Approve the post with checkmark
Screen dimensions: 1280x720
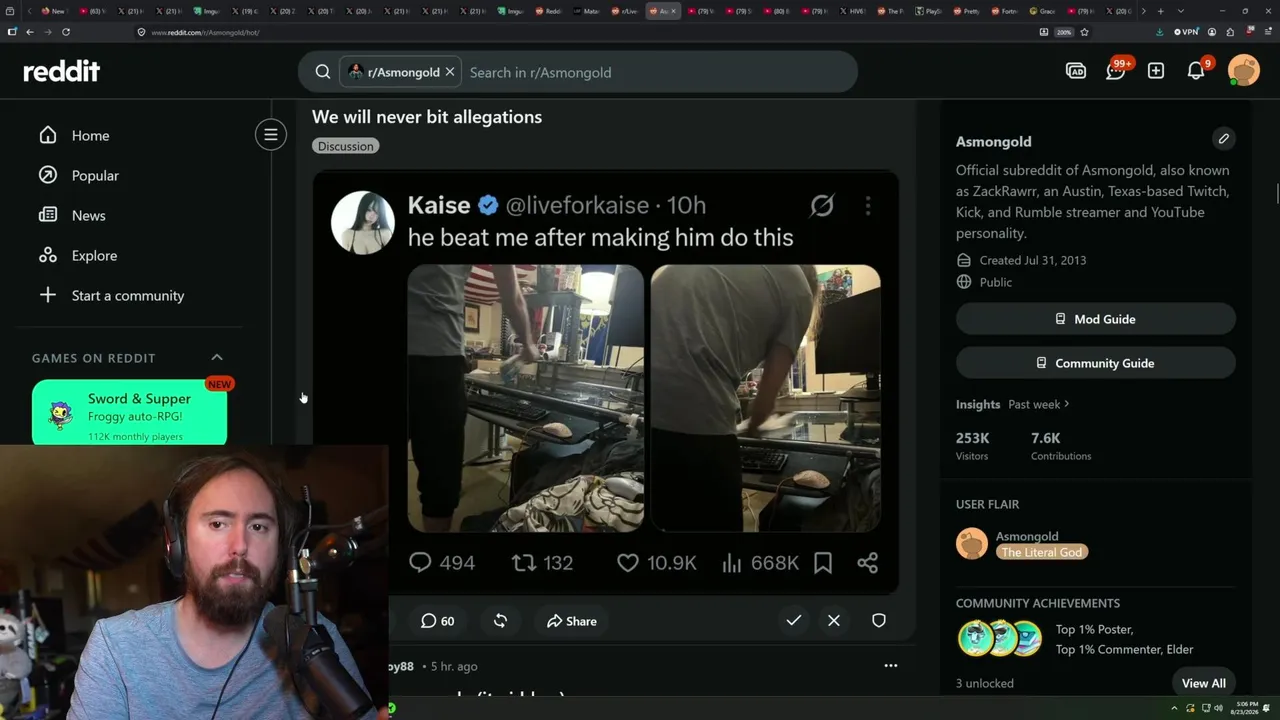point(794,621)
